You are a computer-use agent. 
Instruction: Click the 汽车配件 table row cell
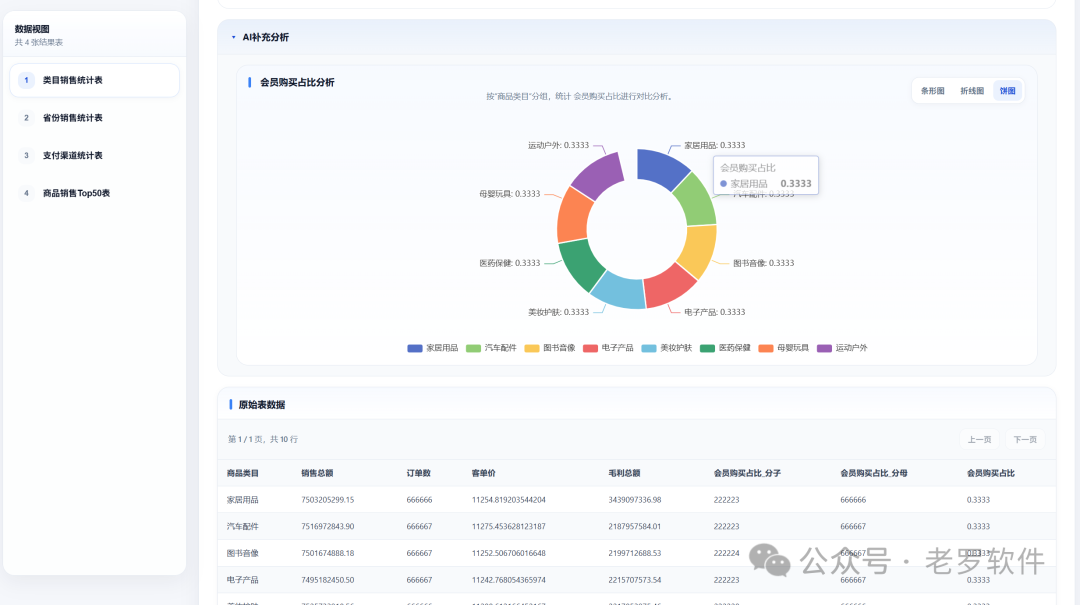pos(242,526)
